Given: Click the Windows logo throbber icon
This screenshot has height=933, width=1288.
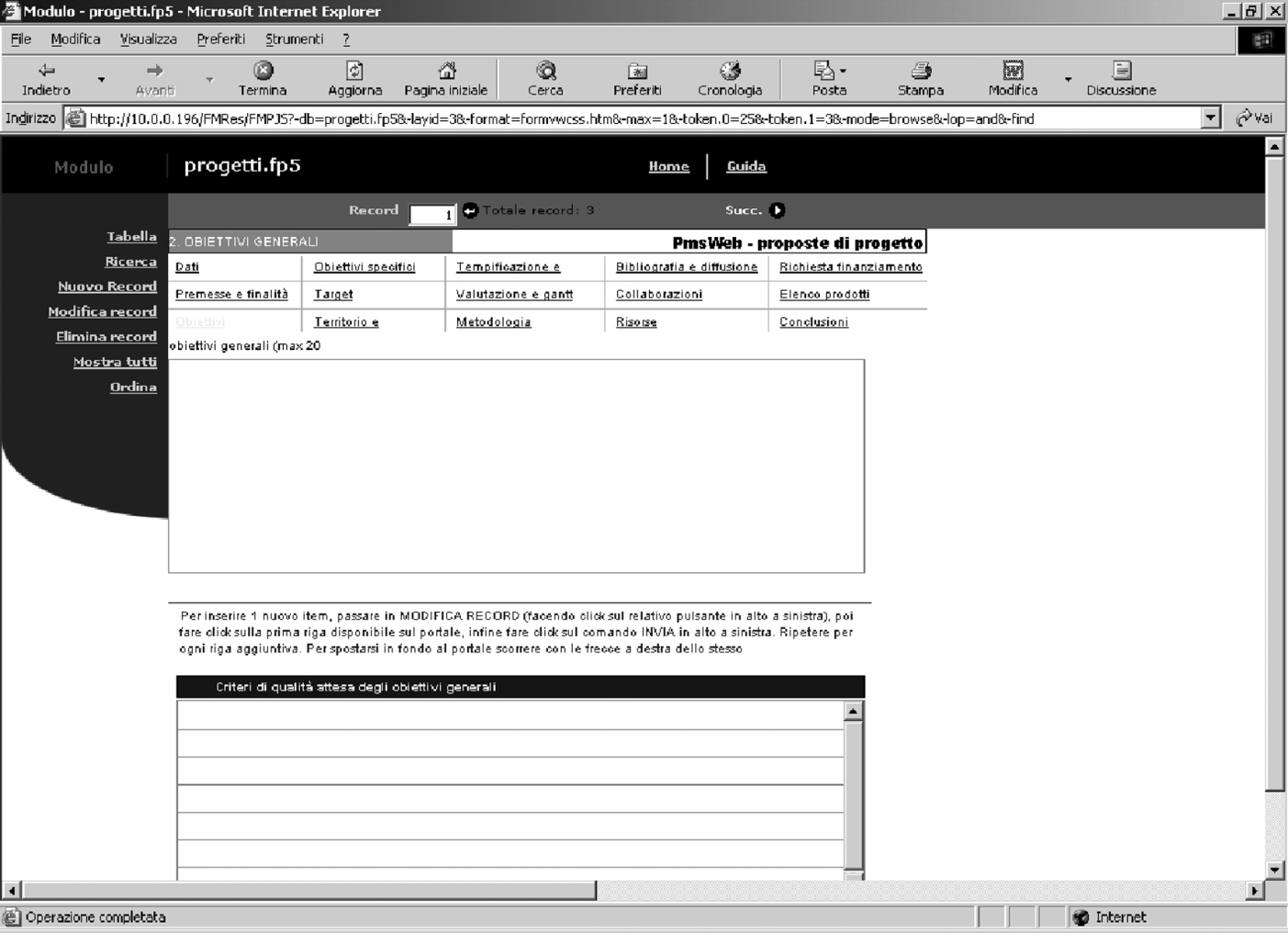Looking at the screenshot, I should (x=1262, y=39).
